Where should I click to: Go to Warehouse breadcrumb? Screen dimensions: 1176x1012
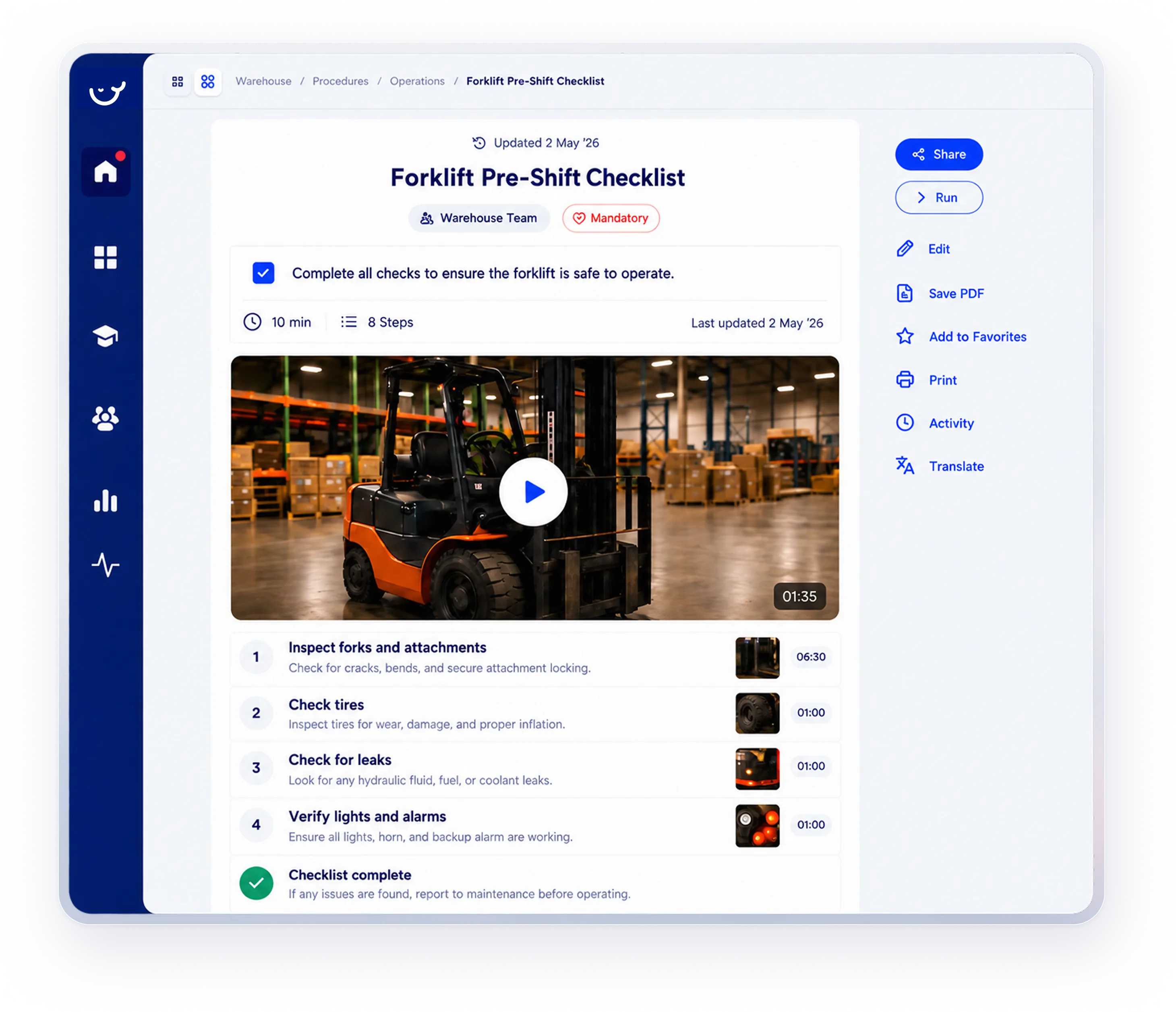(263, 81)
